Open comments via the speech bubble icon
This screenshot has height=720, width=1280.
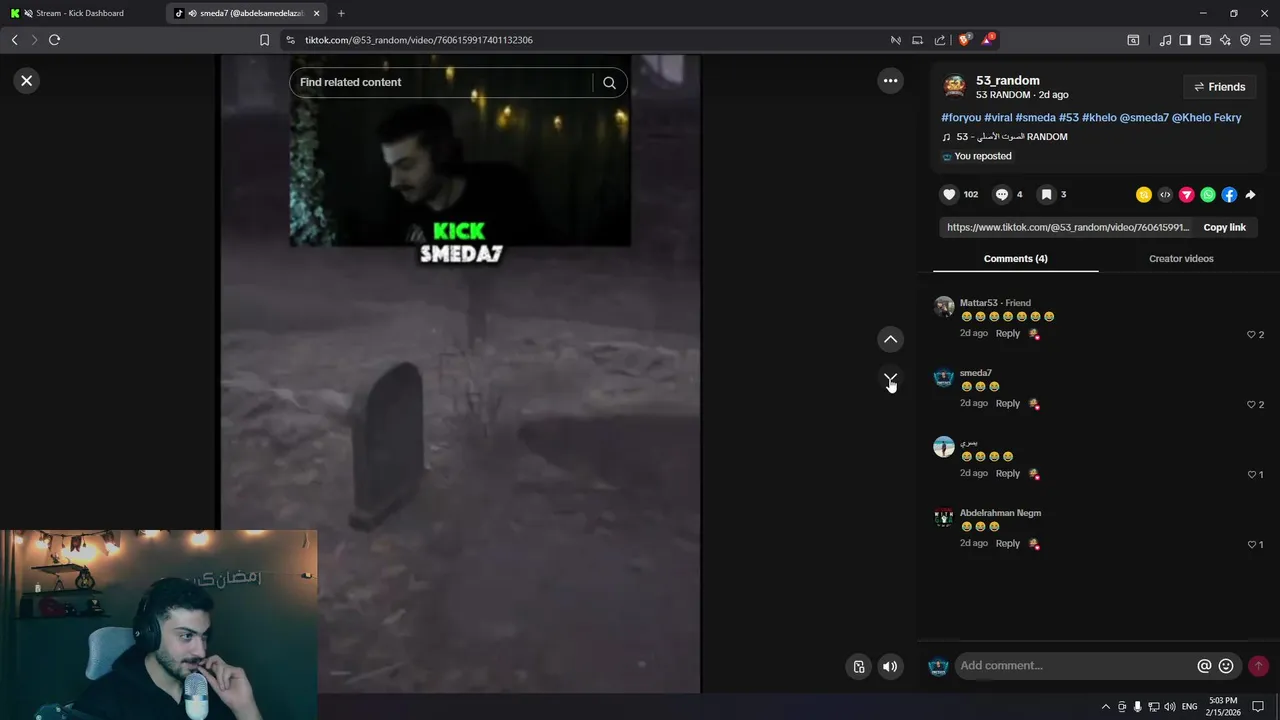[x=1002, y=195]
